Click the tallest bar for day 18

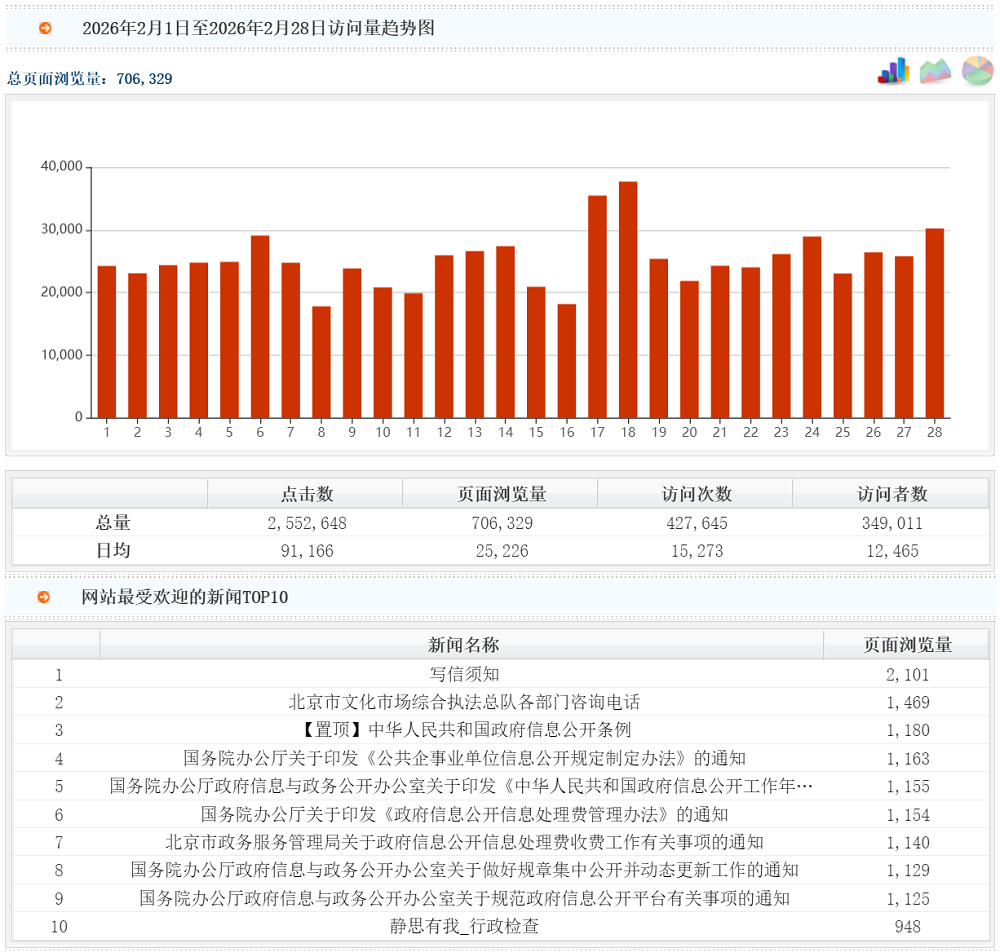click(628, 300)
